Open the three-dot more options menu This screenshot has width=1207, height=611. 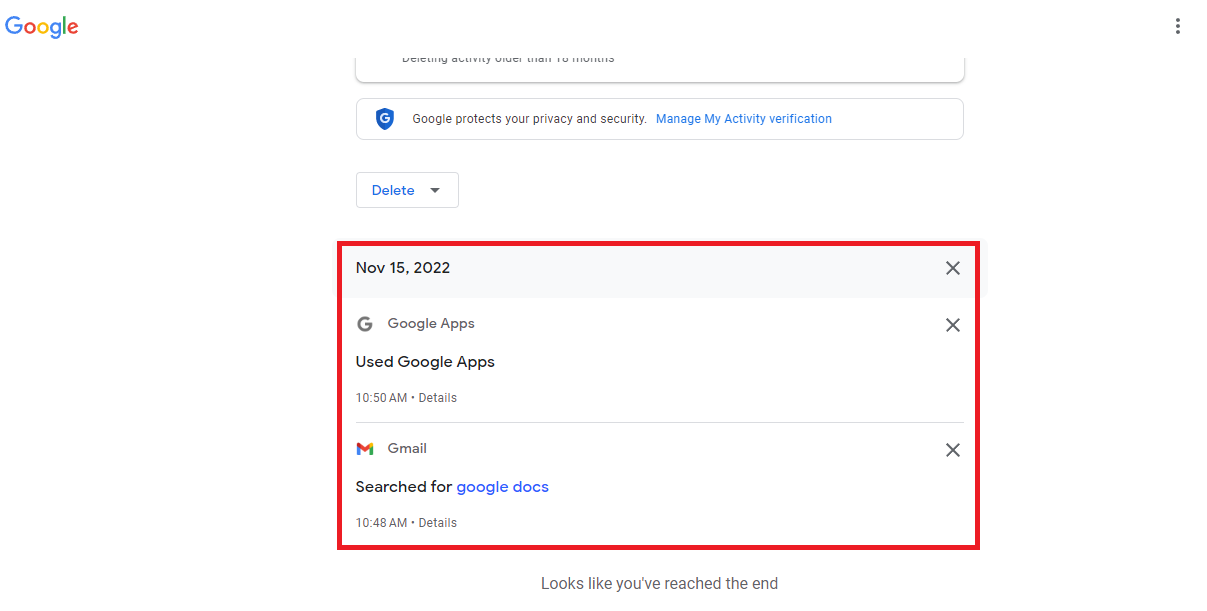coord(1178,27)
